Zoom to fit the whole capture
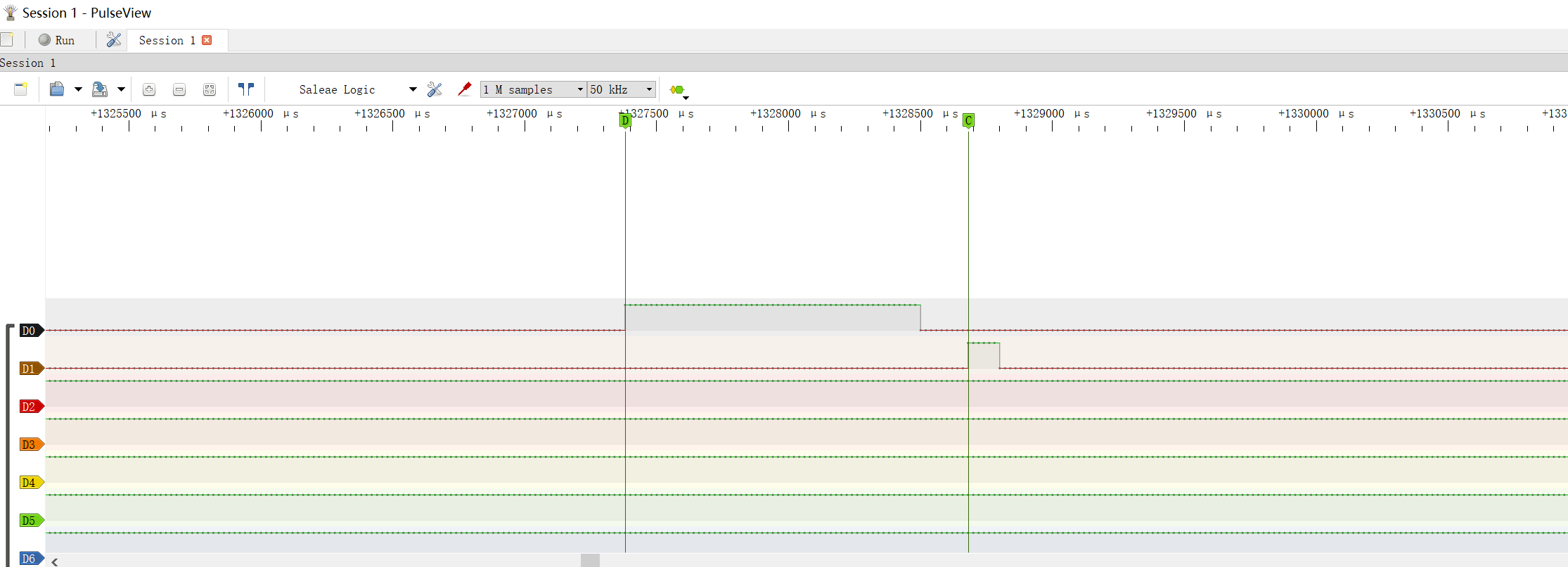This screenshot has height=567, width=1568. (x=210, y=89)
